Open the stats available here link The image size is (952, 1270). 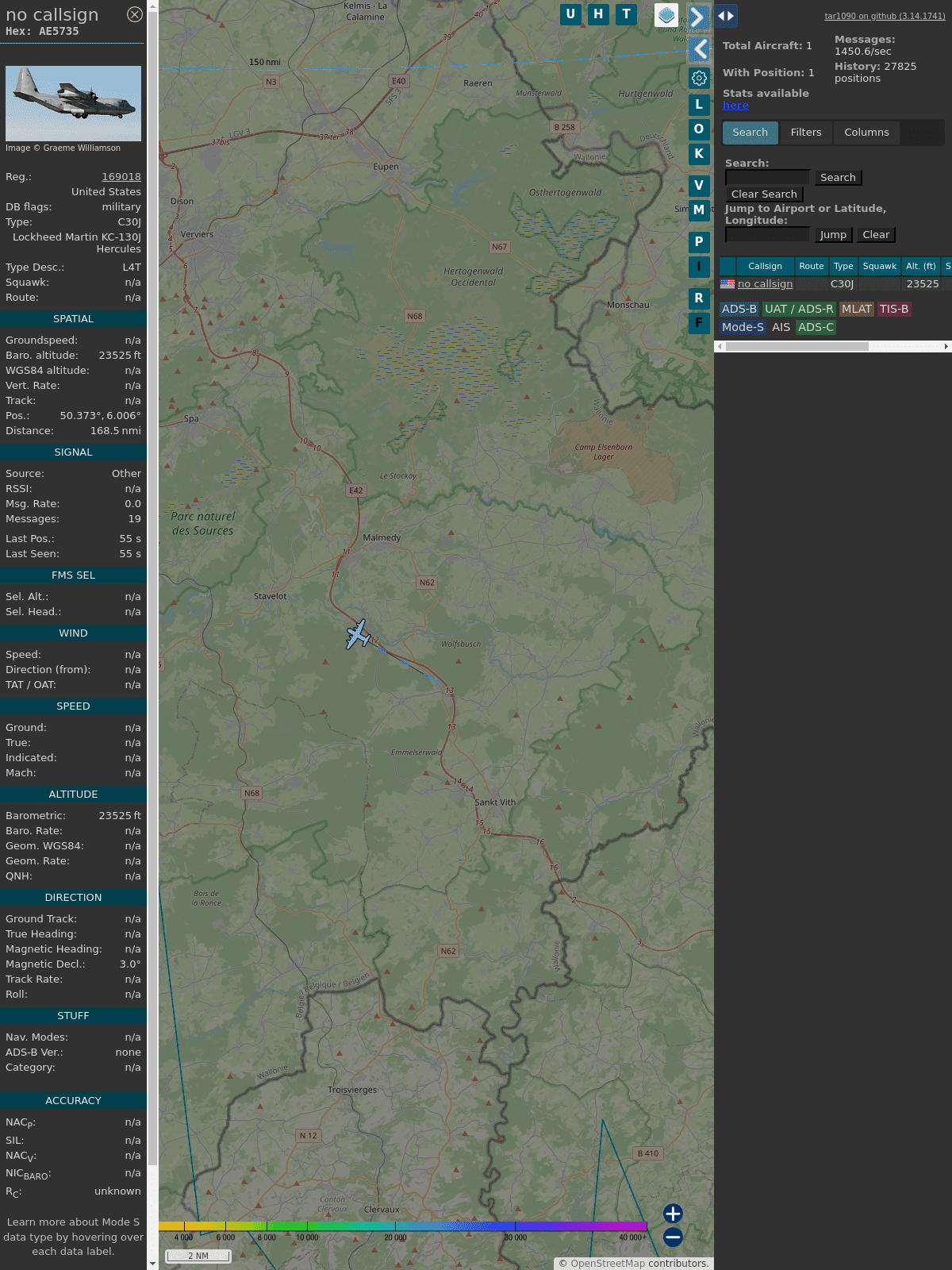[x=735, y=106]
